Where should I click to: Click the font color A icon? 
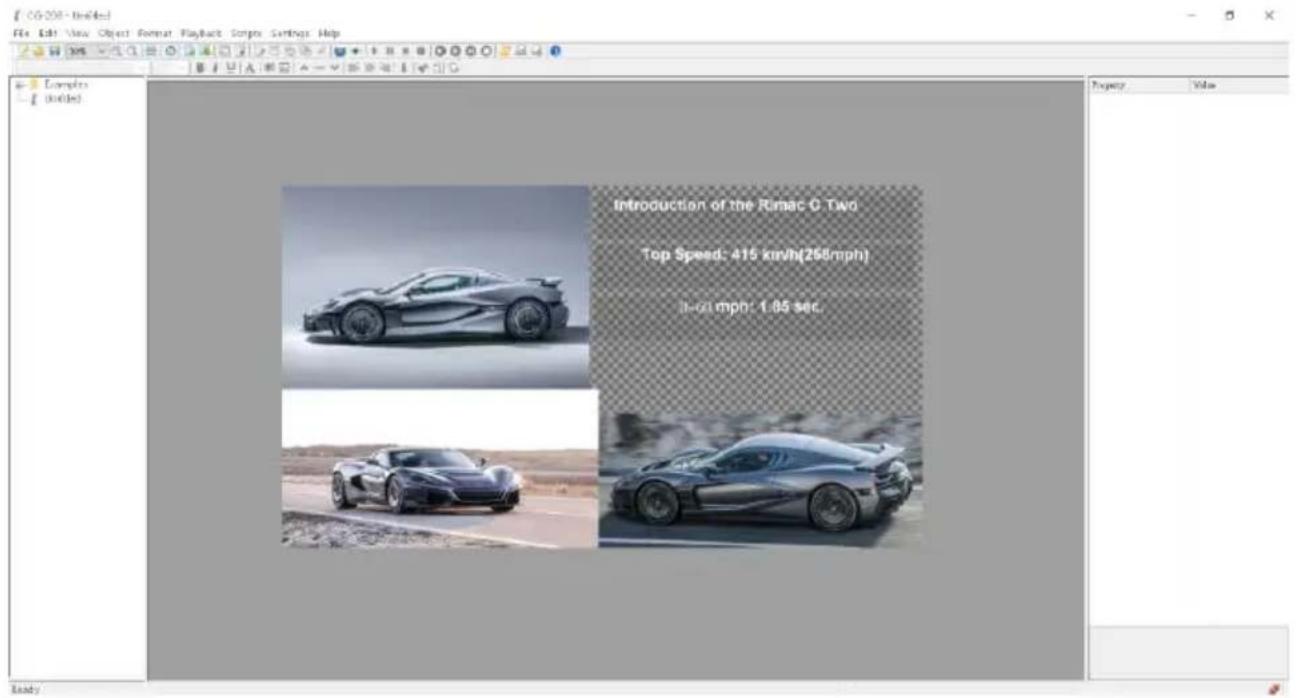[x=248, y=67]
